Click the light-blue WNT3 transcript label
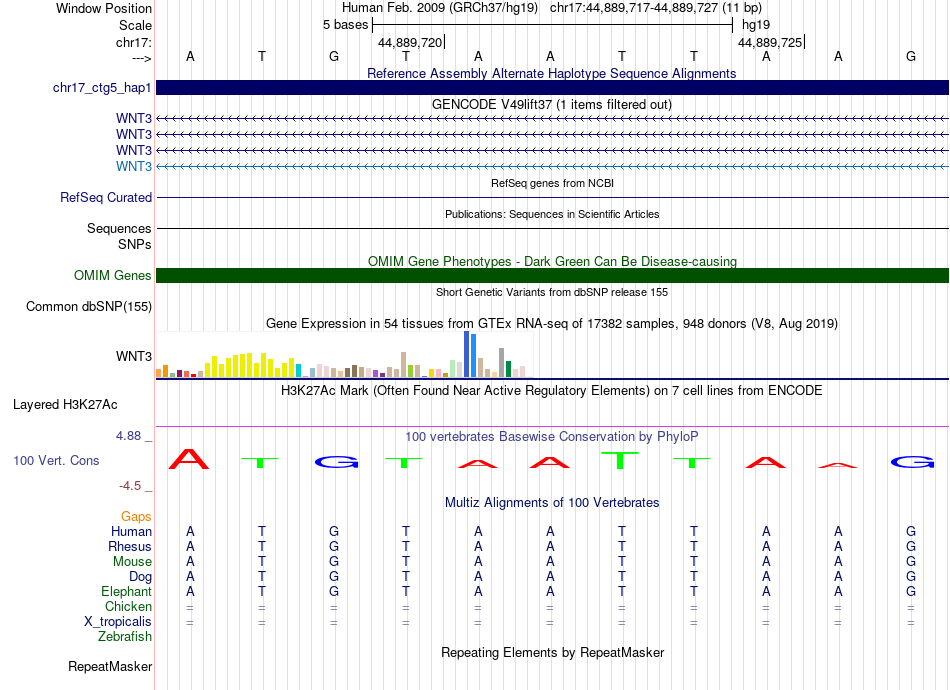The height and width of the screenshot is (690, 950). click(134, 166)
